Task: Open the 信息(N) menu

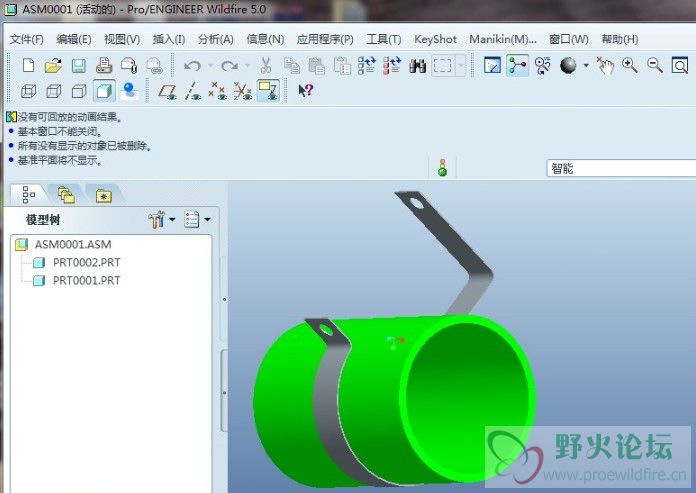Action: click(265, 39)
